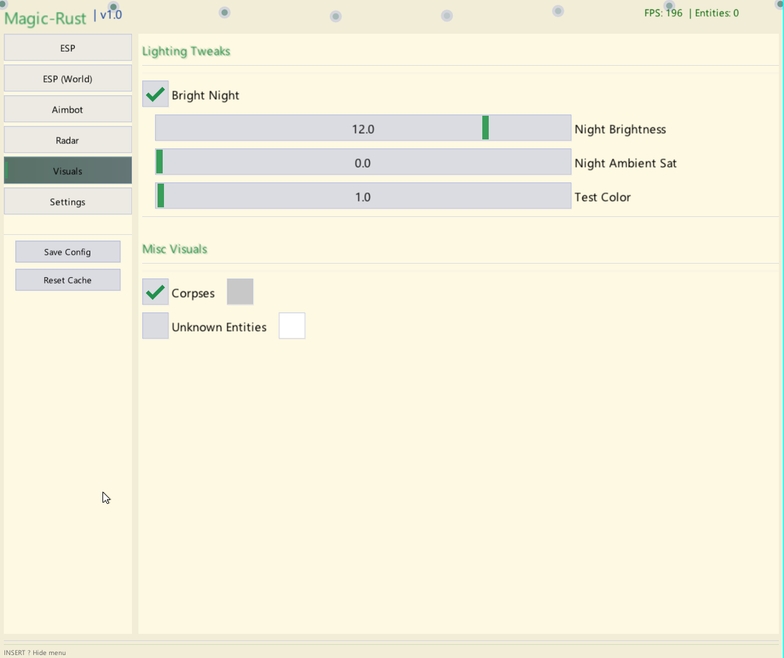Click the Night Ambient Sat slider track
This screenshot has width=784, height=658.
pos(363,163)
